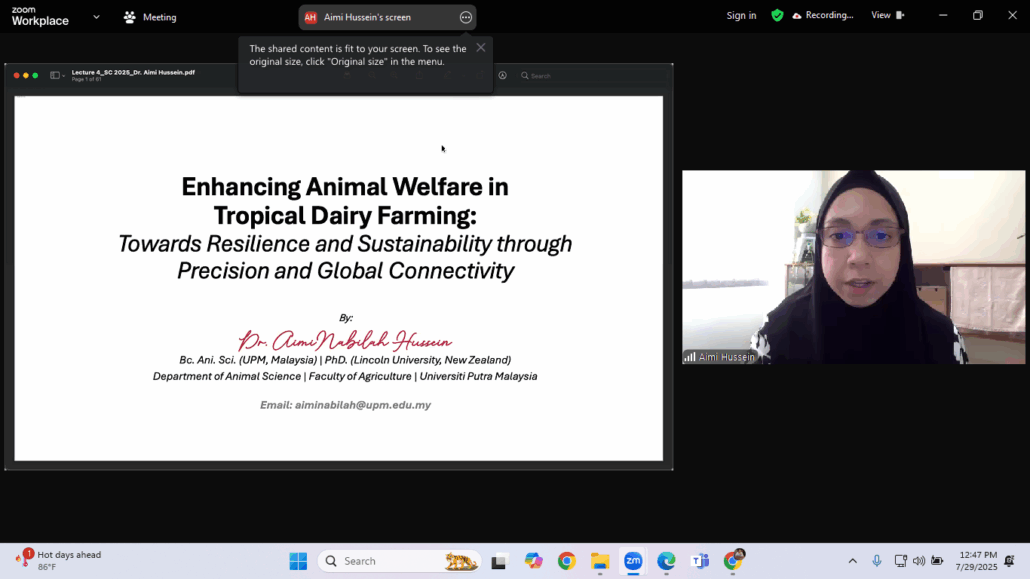Image resolution: width=1030 pixels, height=579 pixels.
Task: Click the green encryption shield icon
Action: pyautogui.click(x=777, y=16)
